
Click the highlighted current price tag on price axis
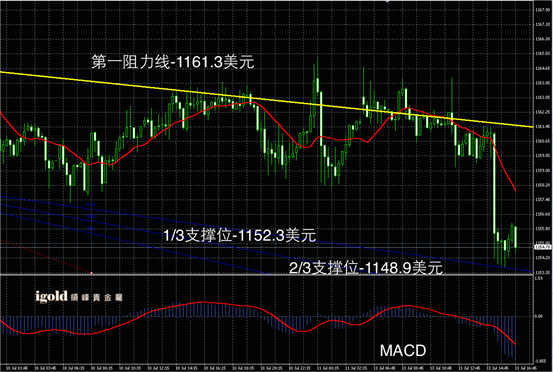point(543,247)
